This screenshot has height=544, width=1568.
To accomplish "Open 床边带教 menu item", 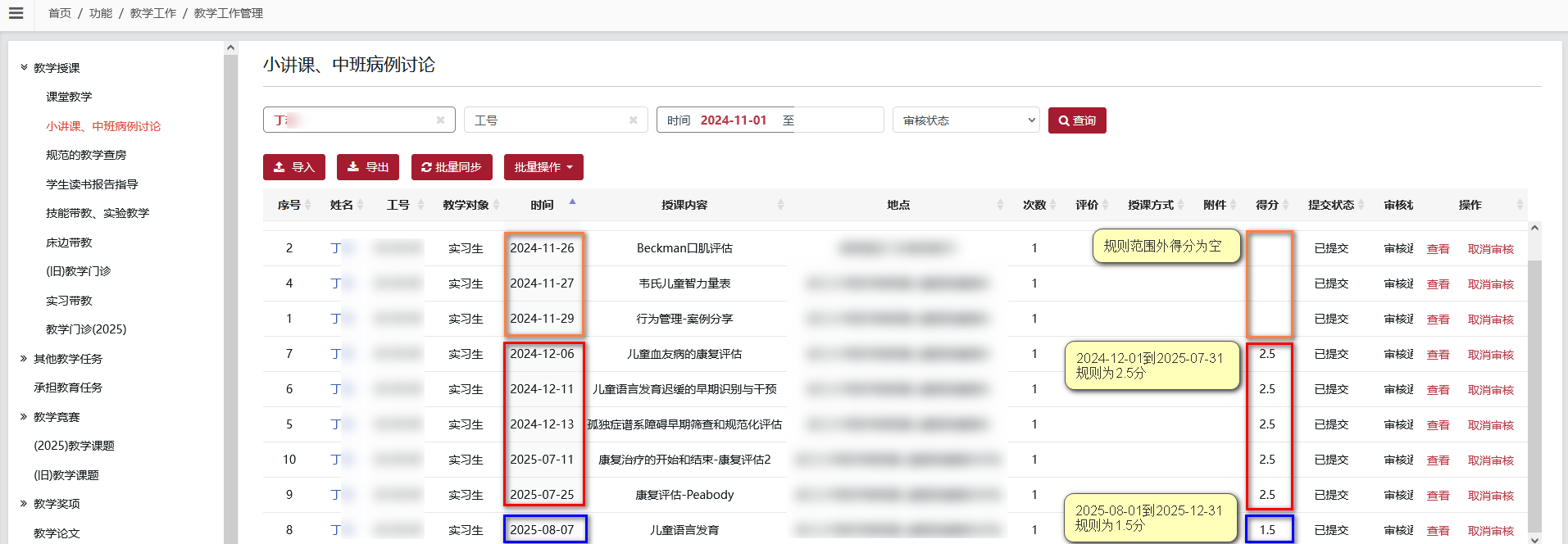I will pos(69,243).
